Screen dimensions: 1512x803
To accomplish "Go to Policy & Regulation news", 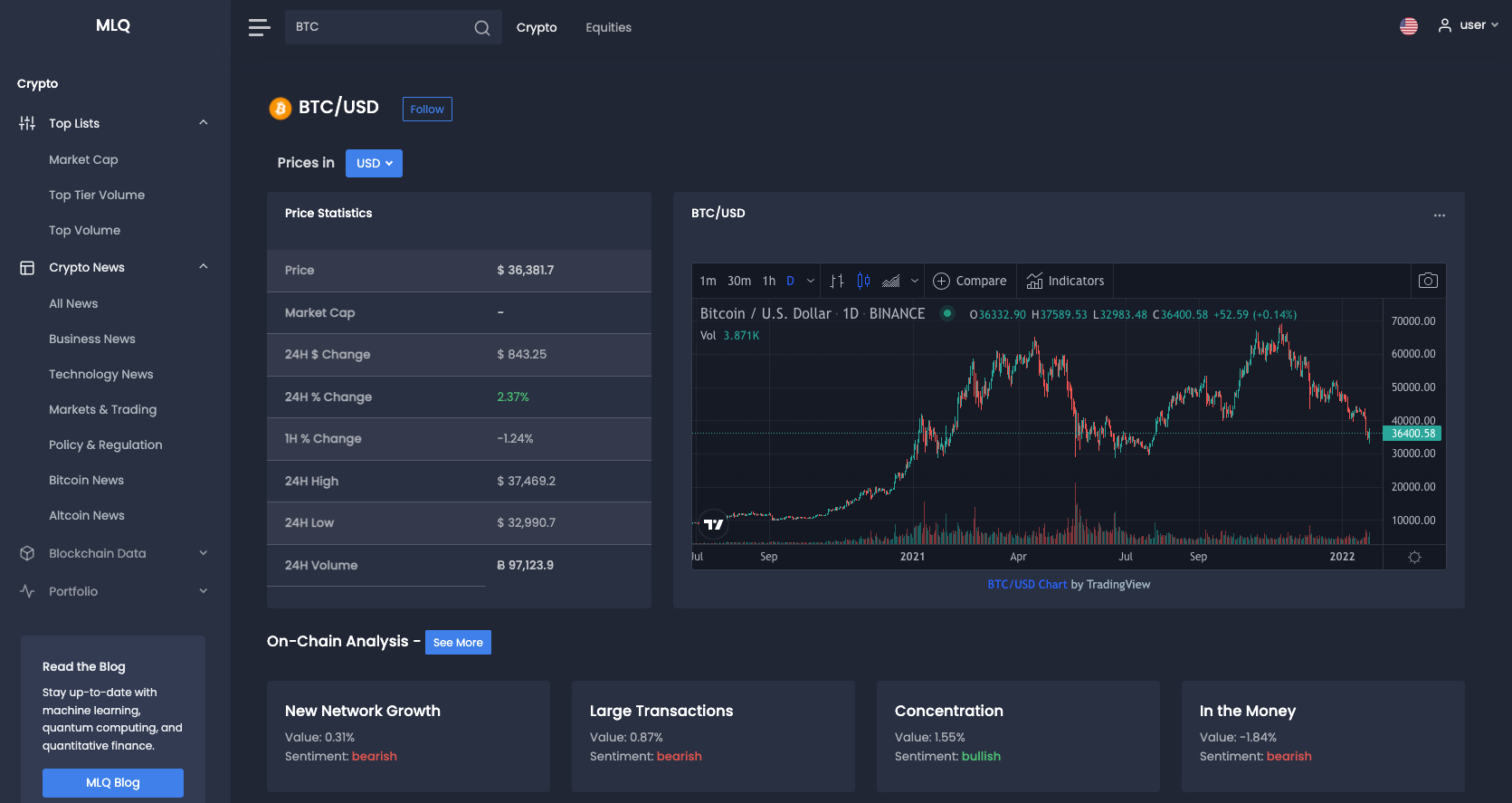I will point(106,445).
